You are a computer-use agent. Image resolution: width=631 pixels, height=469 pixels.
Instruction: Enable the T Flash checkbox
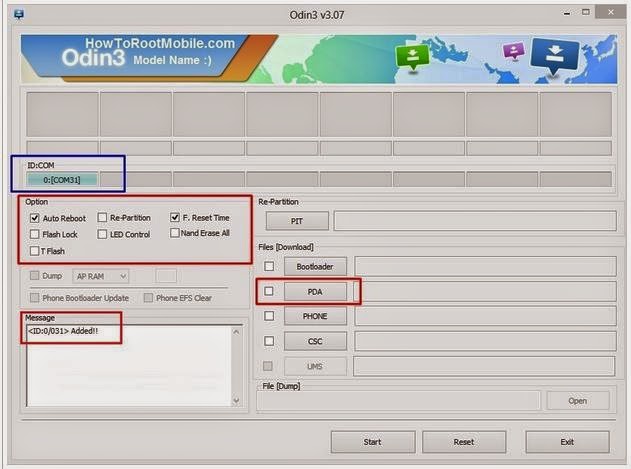35,251
